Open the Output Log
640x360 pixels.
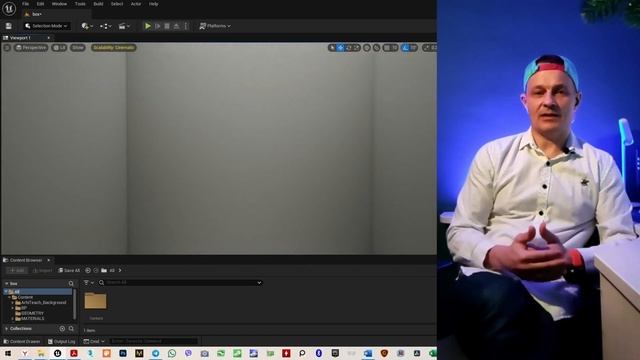(61, 341)
